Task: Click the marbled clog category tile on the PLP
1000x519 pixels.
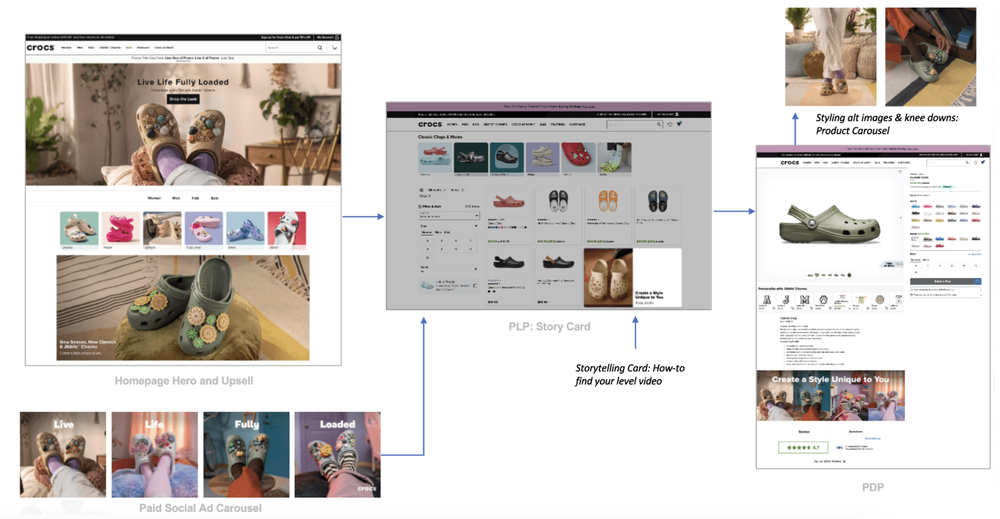Action: click(471, 157)
